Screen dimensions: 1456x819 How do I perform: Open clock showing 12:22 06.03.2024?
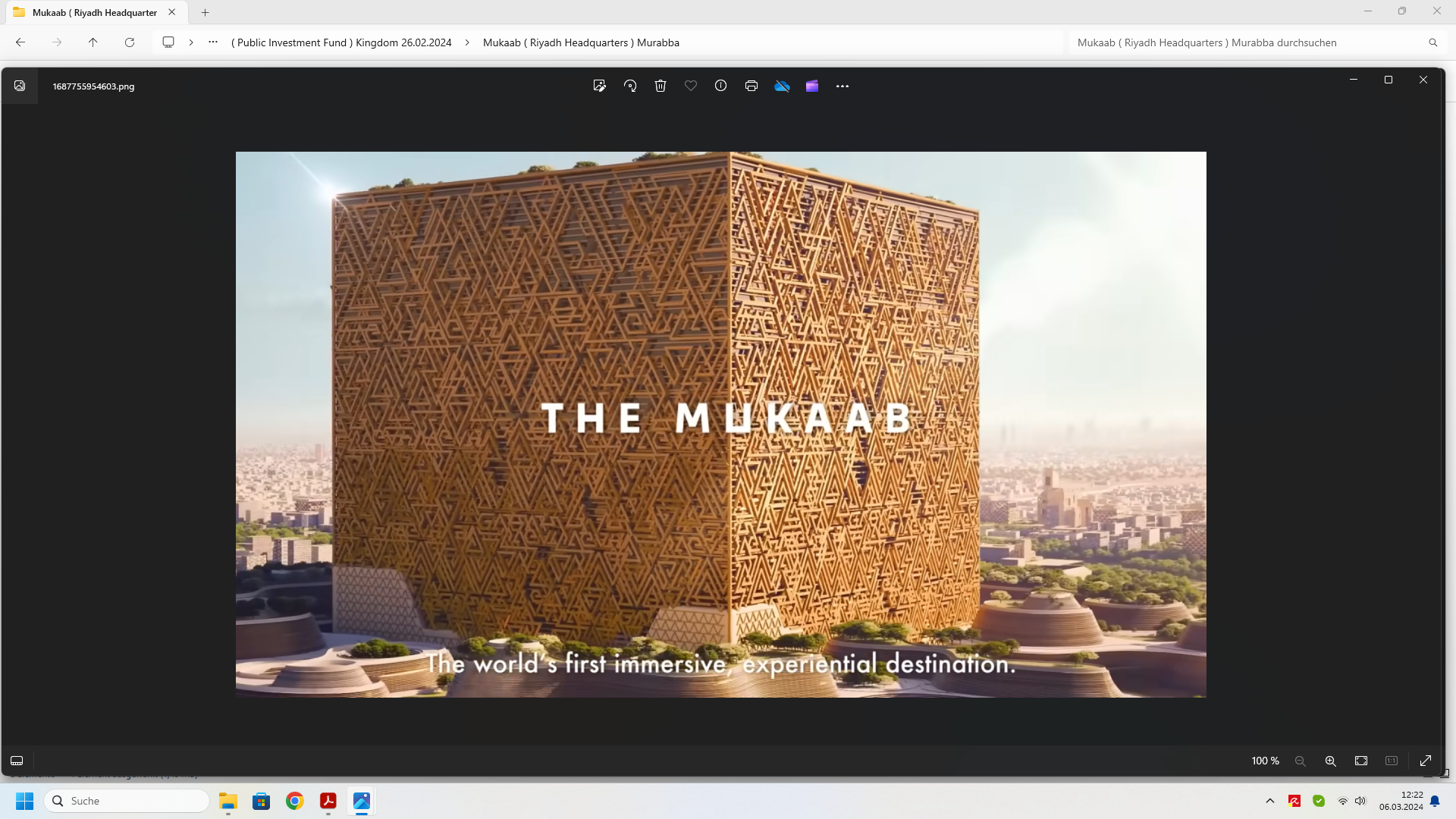point(1401,801)
